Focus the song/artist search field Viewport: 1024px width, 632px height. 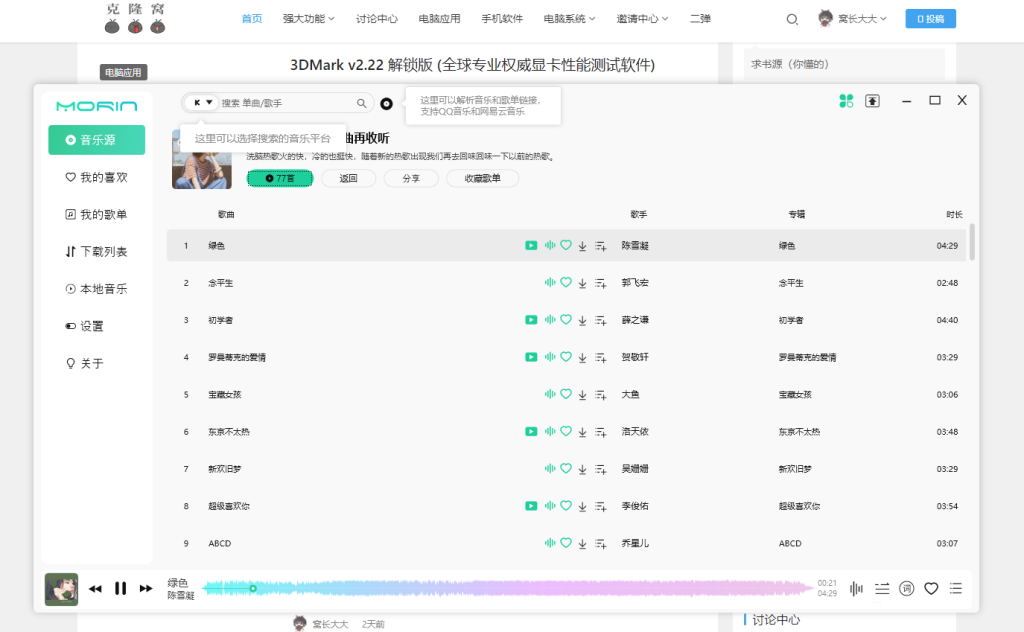coord(287,103)
